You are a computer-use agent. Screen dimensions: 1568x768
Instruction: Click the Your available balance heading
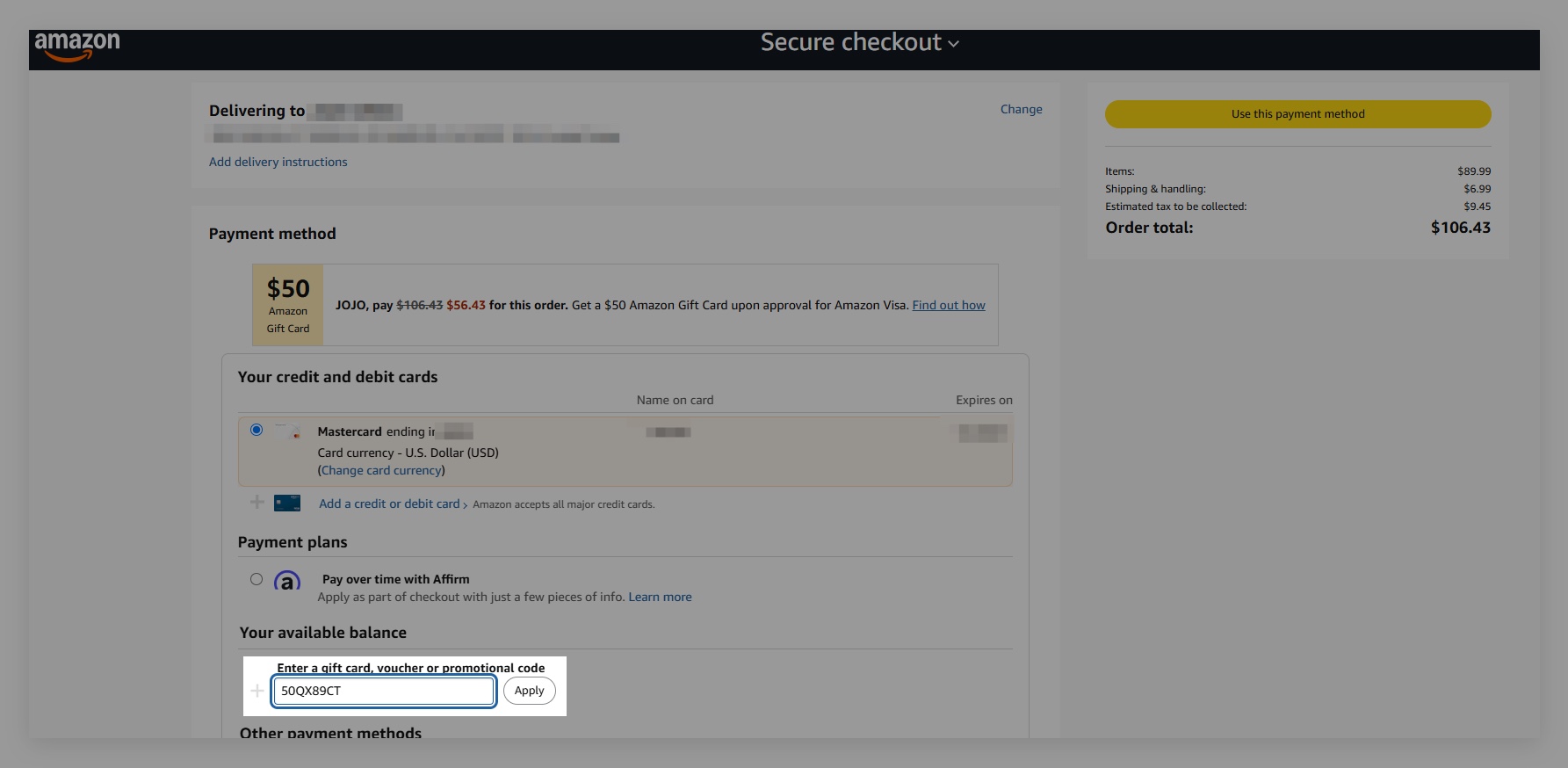coord(322,633)
